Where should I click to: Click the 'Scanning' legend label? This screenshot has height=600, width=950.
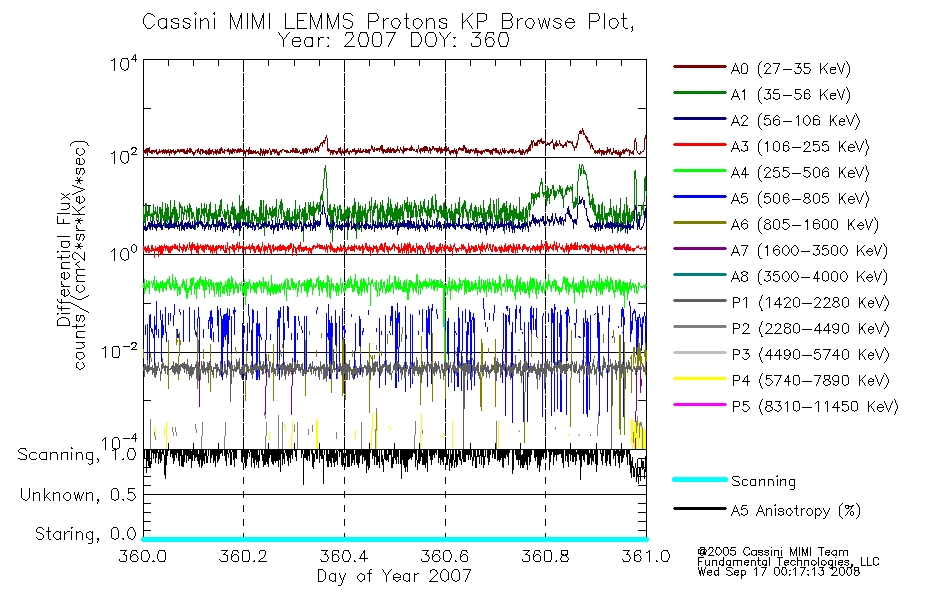click(763, 482)
